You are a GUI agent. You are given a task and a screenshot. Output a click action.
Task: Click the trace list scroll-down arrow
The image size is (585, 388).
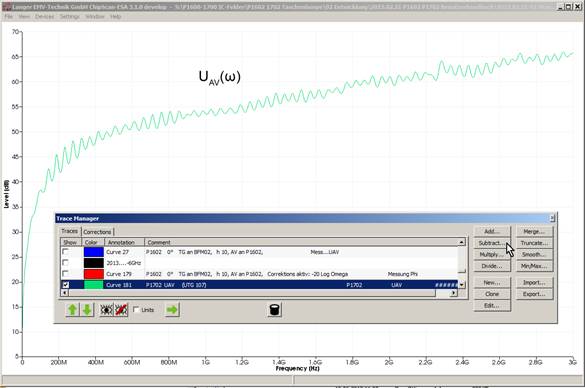(462, 285)
